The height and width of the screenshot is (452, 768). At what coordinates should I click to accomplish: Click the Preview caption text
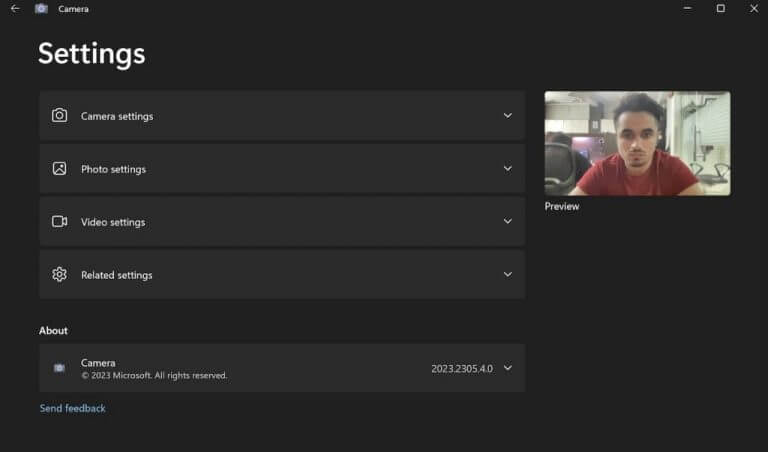pos(562,206)
